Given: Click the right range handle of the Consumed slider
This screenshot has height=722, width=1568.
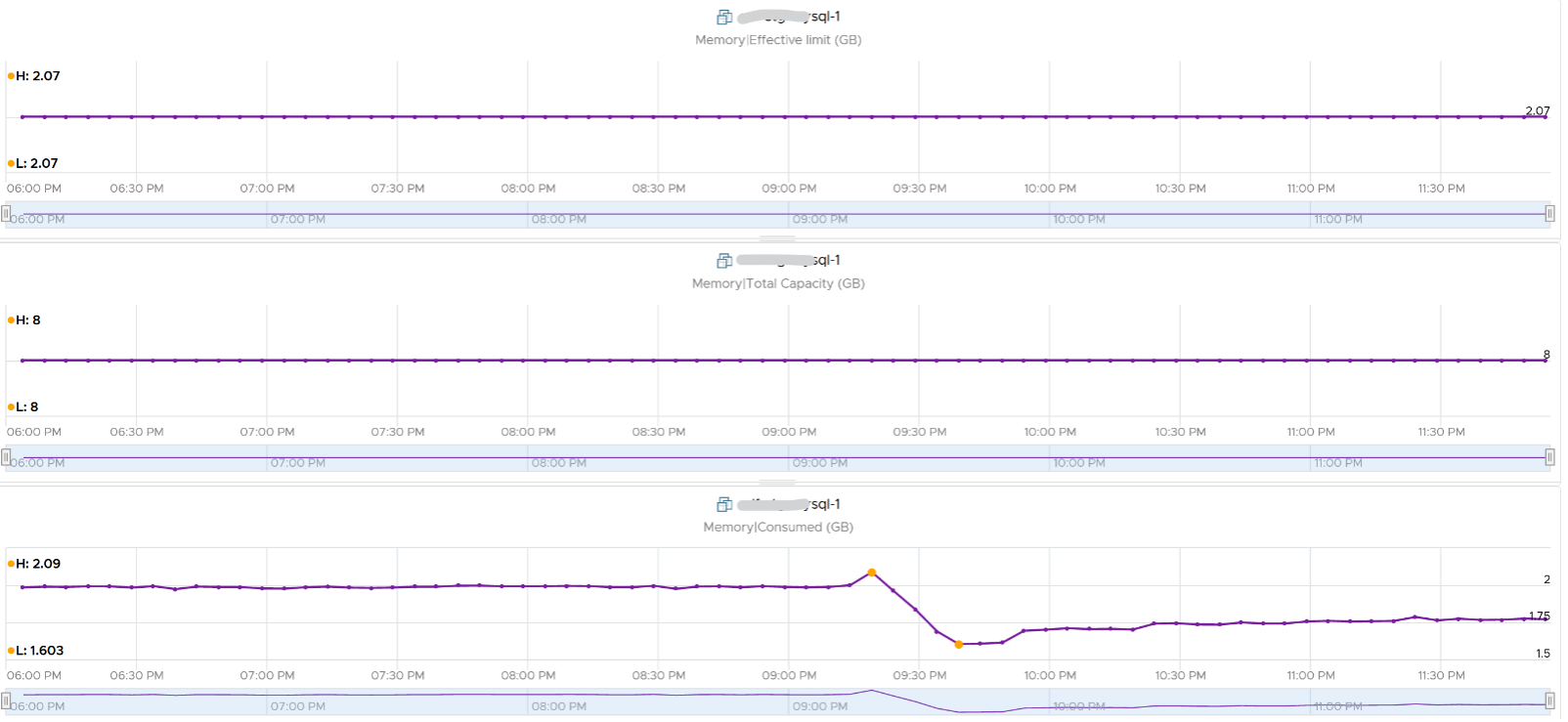Looking at the screenshot, I should point(1549,700).
